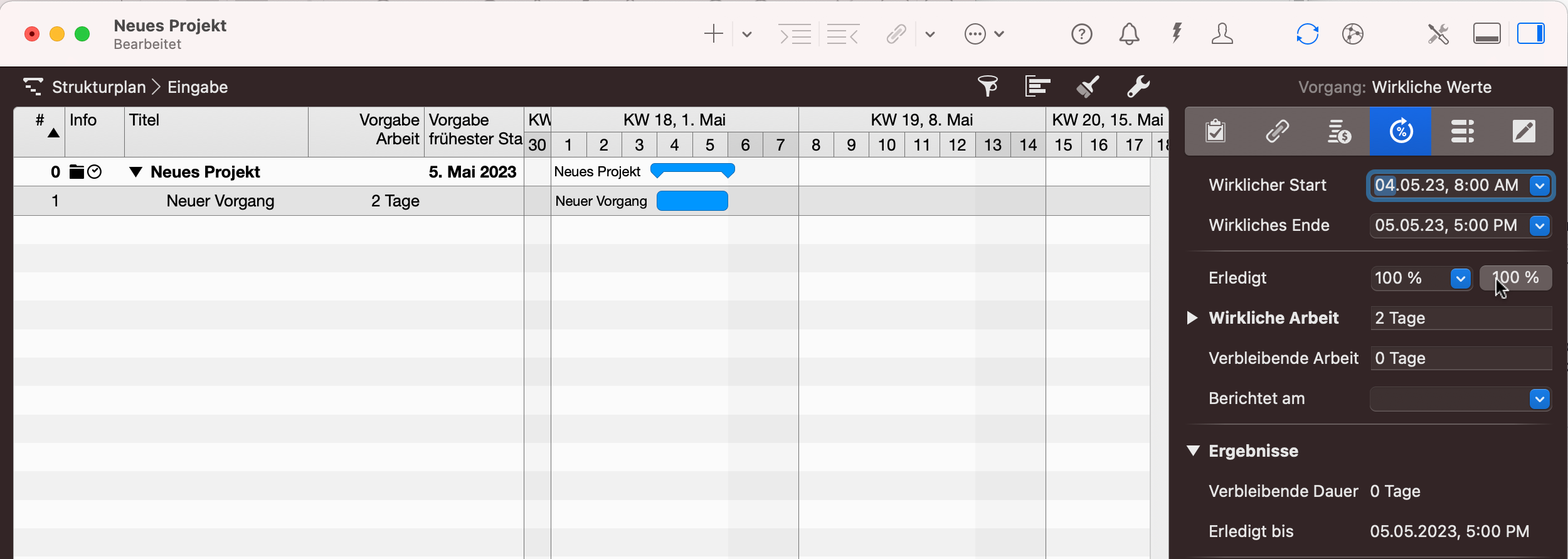The image size is (1568, 559).
Task: Select the Wirkliche Werte percent tab
Action: coord(1401,132)
